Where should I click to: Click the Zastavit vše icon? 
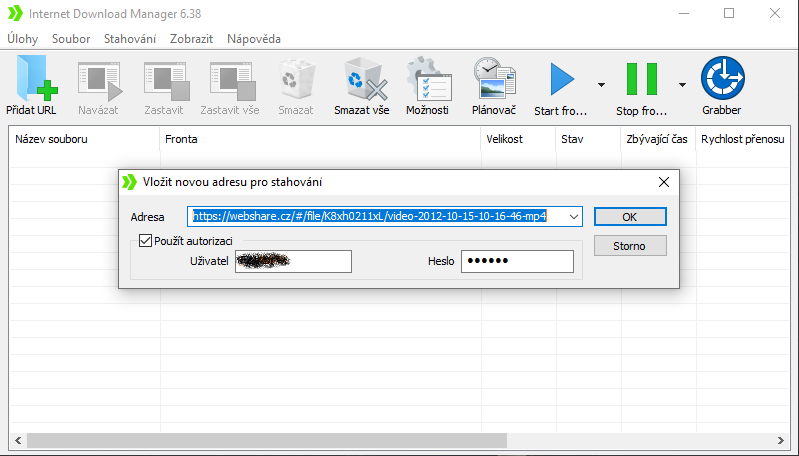click(232, 82)
